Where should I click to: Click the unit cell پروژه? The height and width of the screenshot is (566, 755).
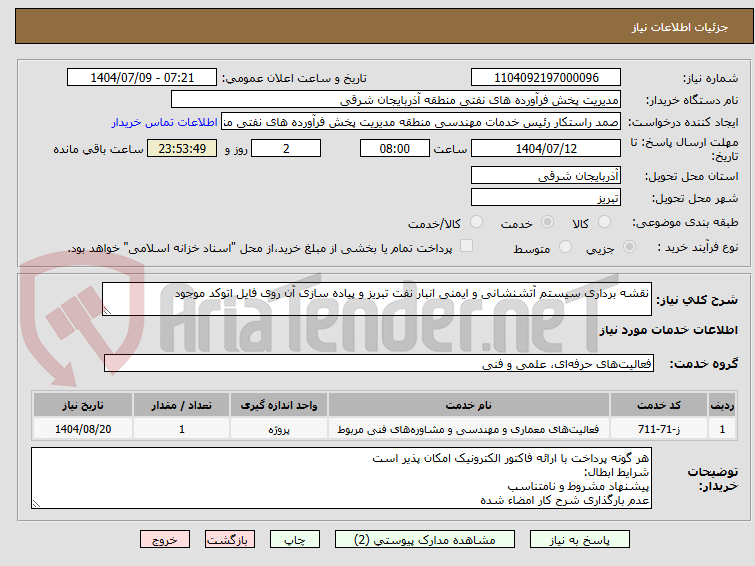click(279, 429)
